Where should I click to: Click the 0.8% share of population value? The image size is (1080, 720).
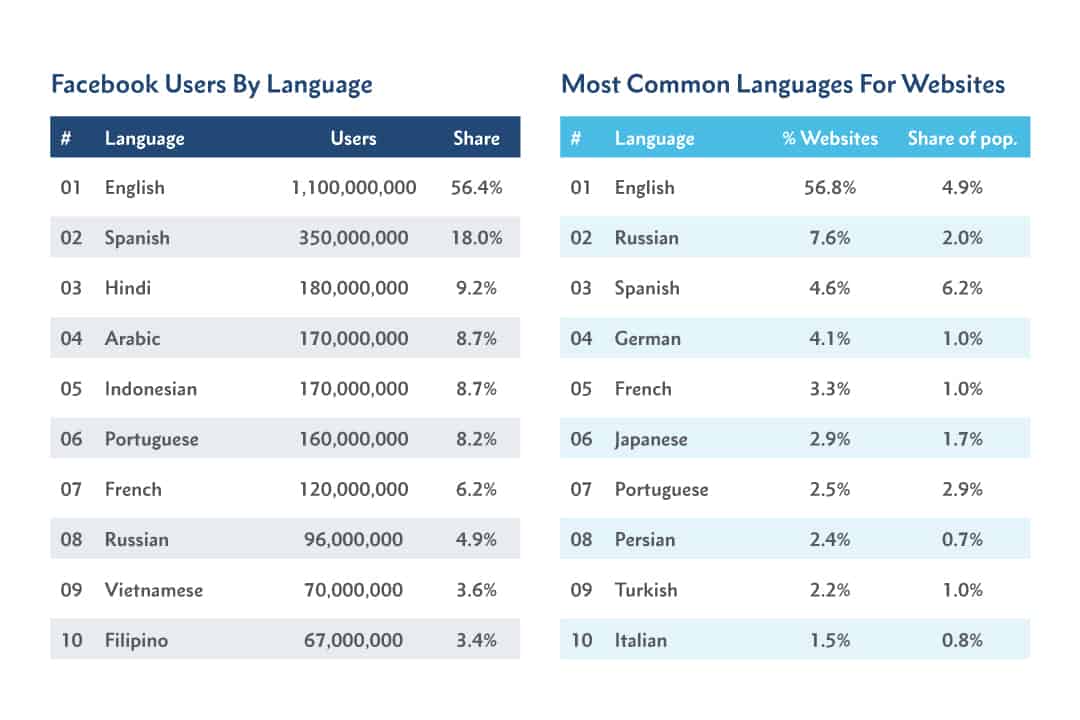tap(962, 640)
